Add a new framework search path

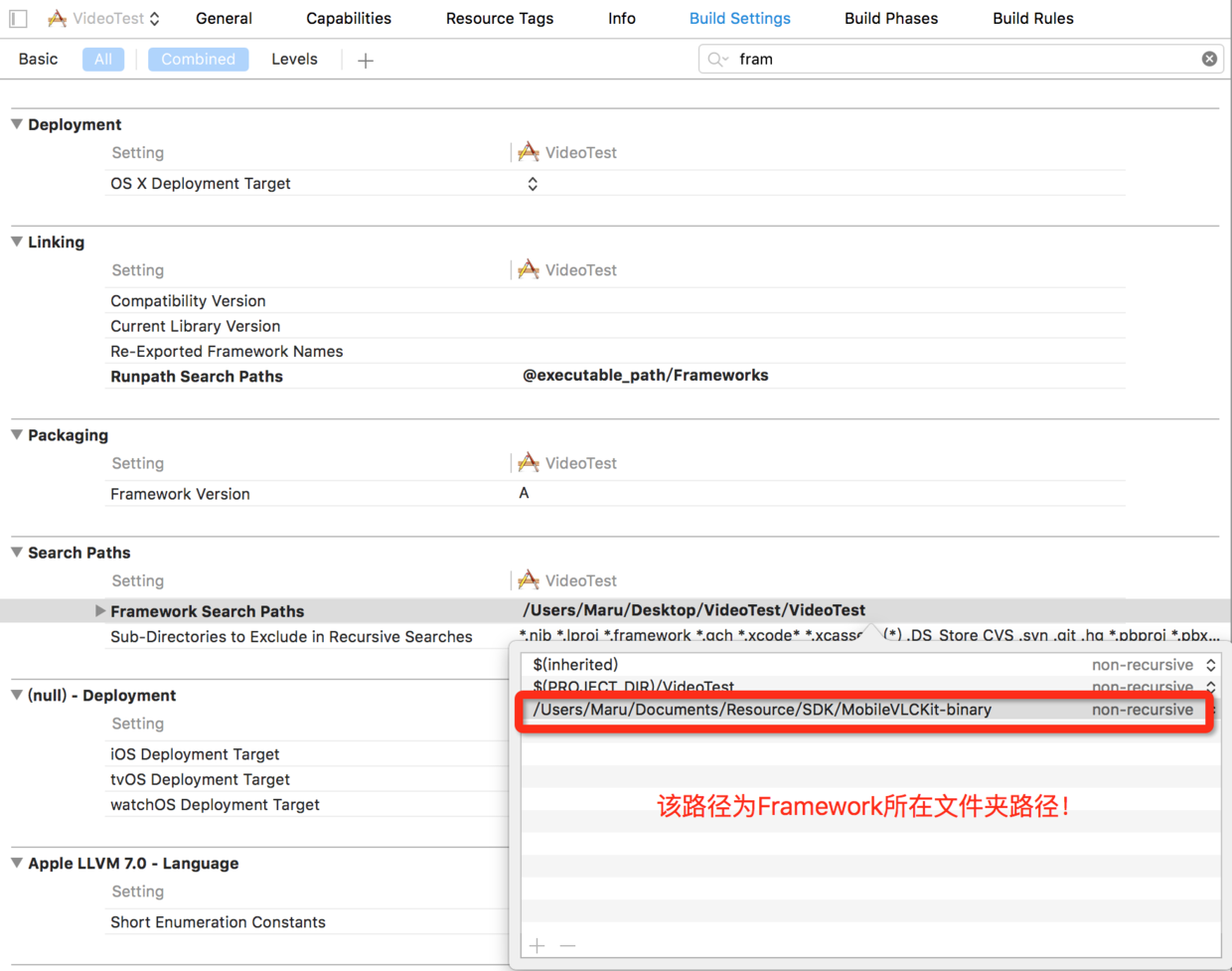[538, 945]
